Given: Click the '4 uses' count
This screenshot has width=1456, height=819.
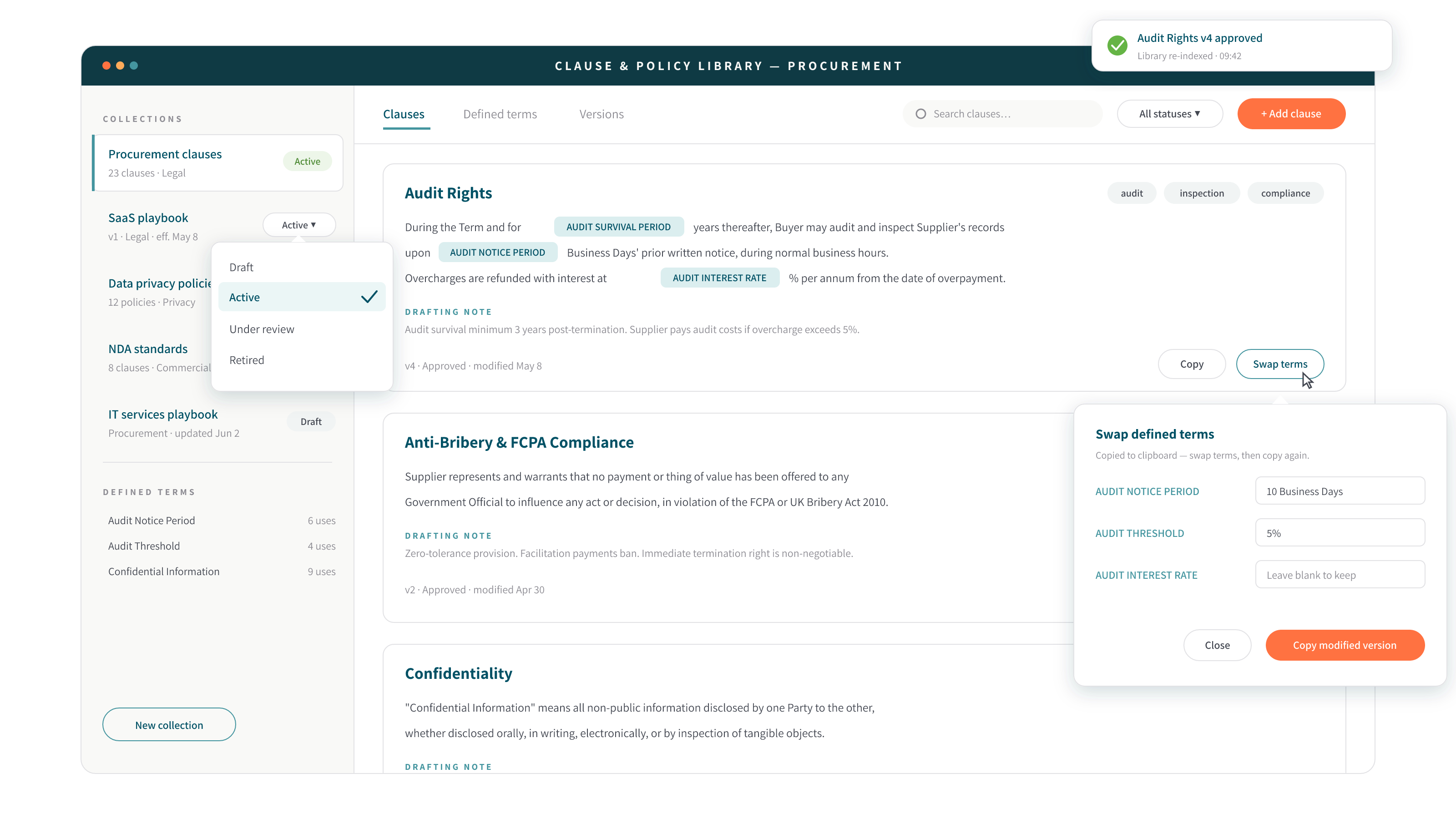Looking at the screenshot, I should (x=322, y=546).
